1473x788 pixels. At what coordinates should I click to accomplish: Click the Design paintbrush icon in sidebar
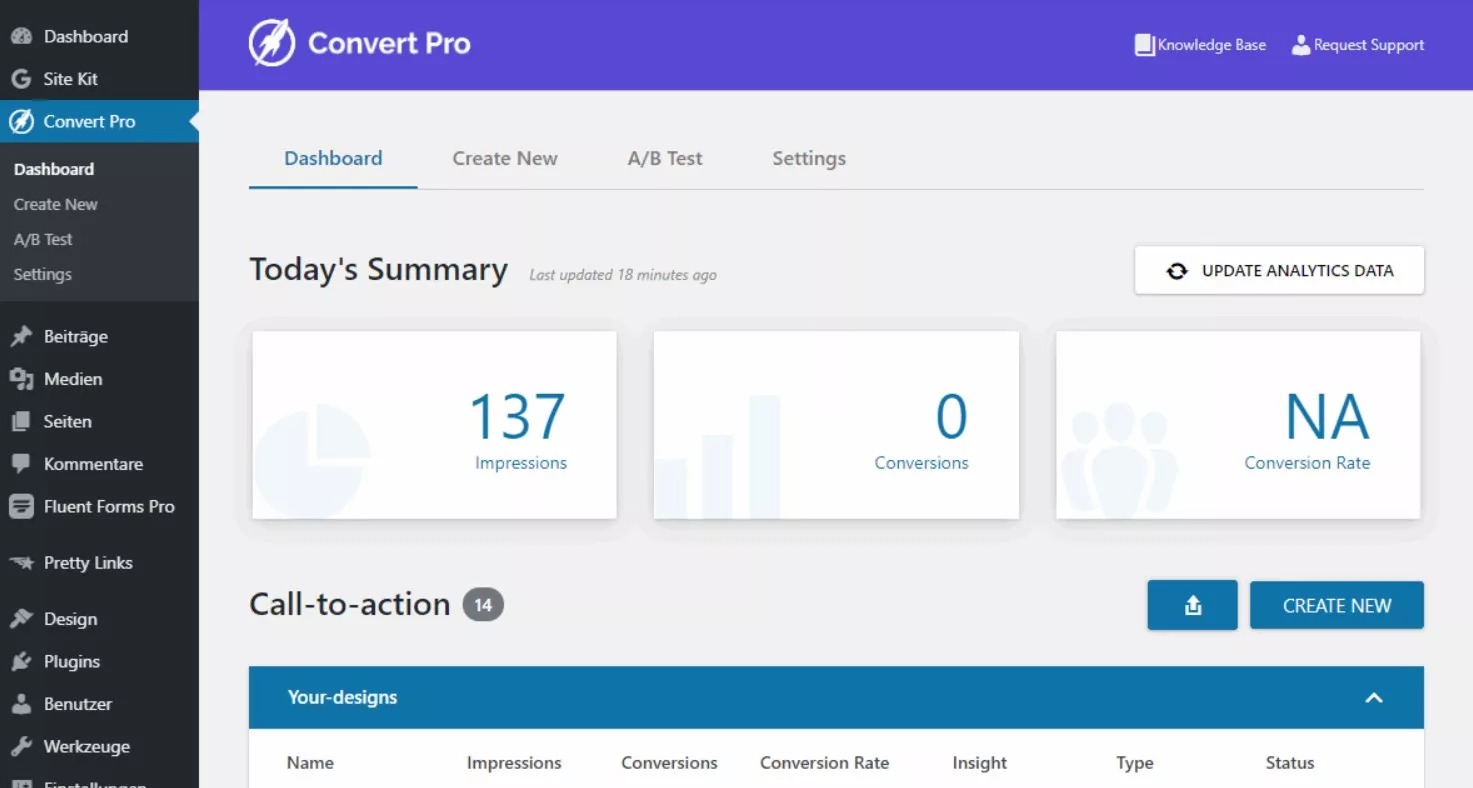click(x=20, y=619)
